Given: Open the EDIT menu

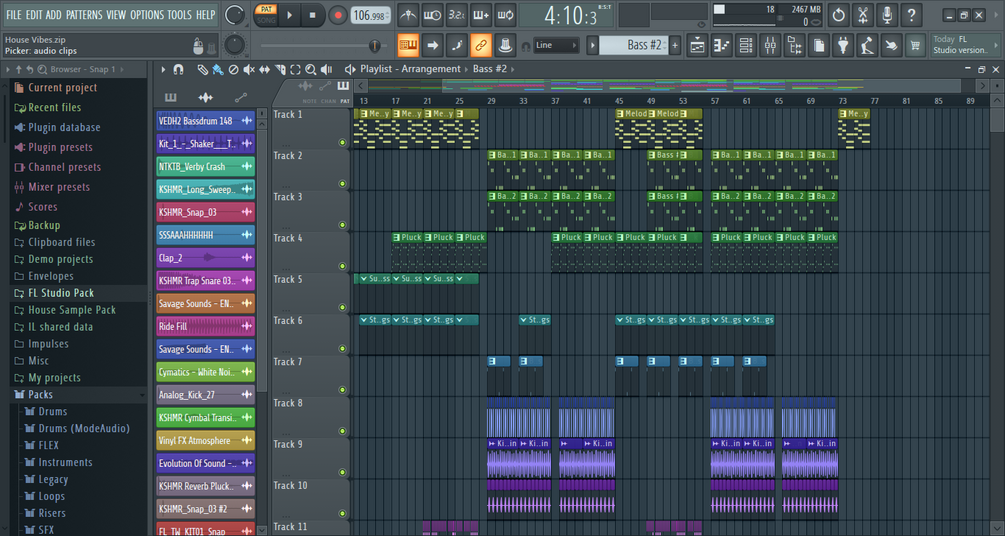Looking at the screenshot, I should [34, 15].
